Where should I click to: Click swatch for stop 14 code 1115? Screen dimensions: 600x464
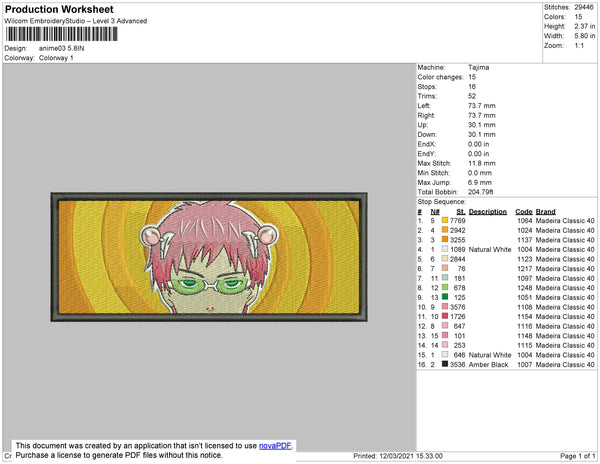[445, 345]
